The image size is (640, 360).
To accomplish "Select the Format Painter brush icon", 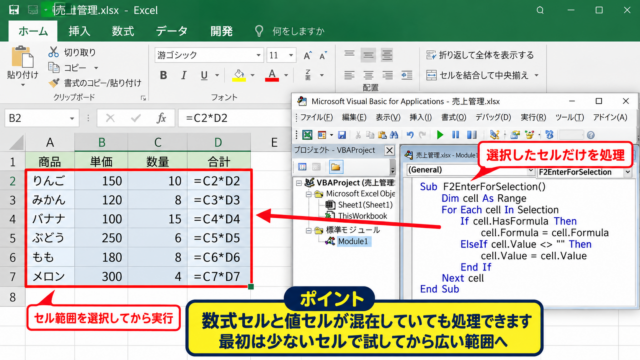I will pos(53,83).
